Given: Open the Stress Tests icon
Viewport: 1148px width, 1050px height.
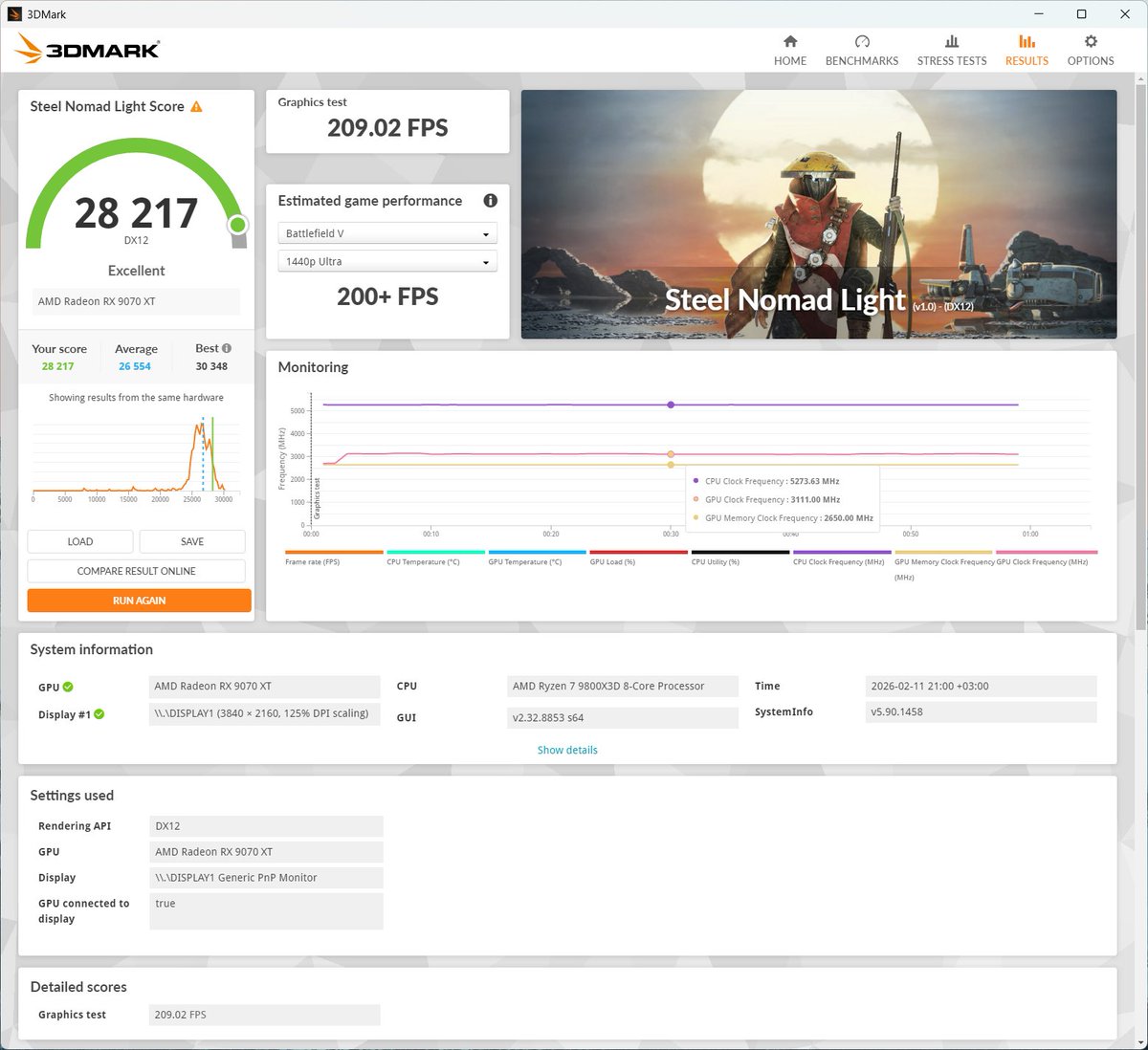Looking at the screenshot, I should coord(952,41).
